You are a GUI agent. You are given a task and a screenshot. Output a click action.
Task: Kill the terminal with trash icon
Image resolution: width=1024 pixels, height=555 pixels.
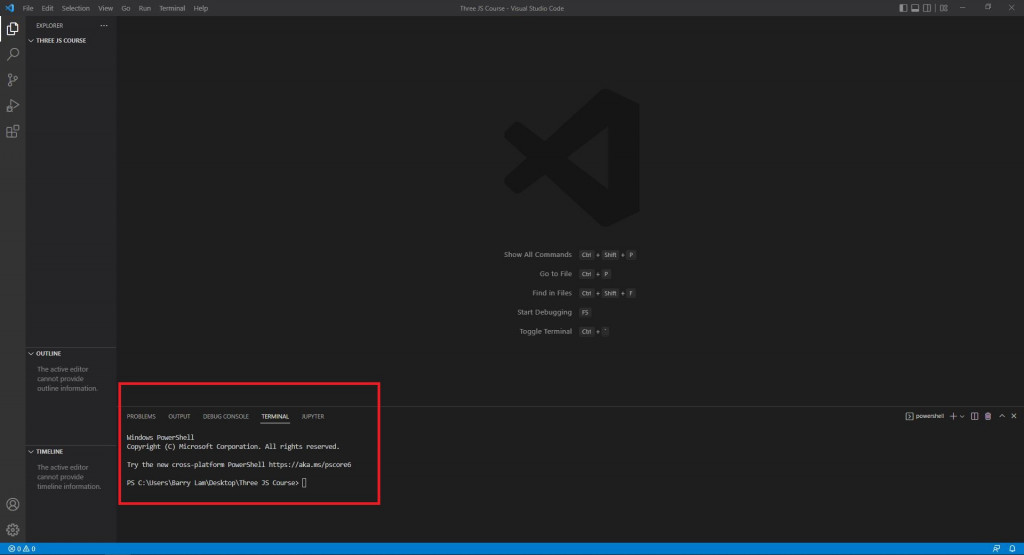click(988, 416)
